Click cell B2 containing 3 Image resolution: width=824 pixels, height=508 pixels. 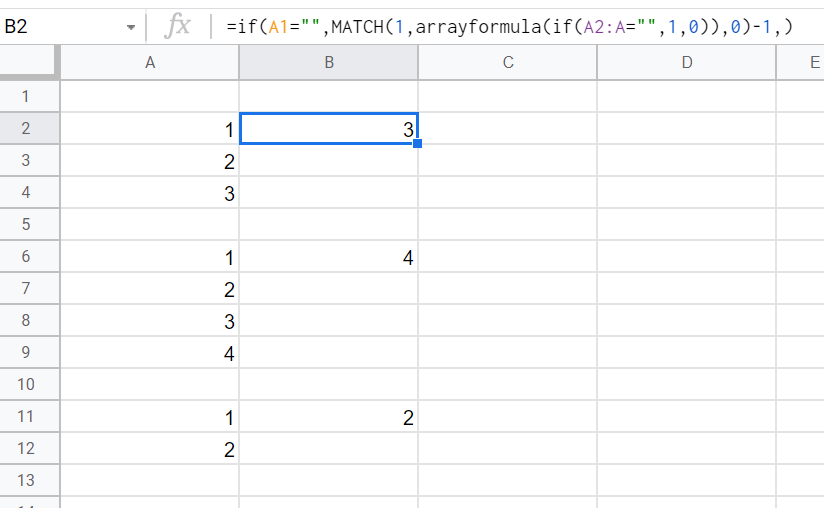pyautogui.click(x=329, y=128)
